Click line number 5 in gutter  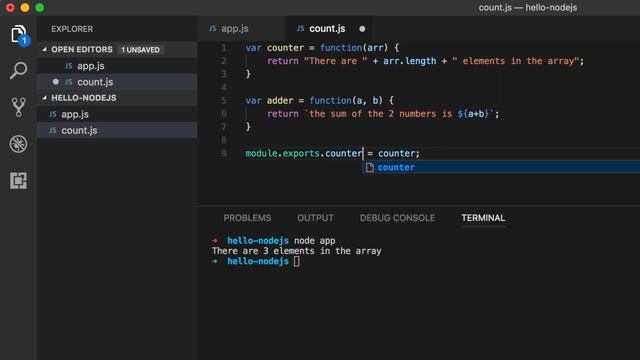coord(224,100)
